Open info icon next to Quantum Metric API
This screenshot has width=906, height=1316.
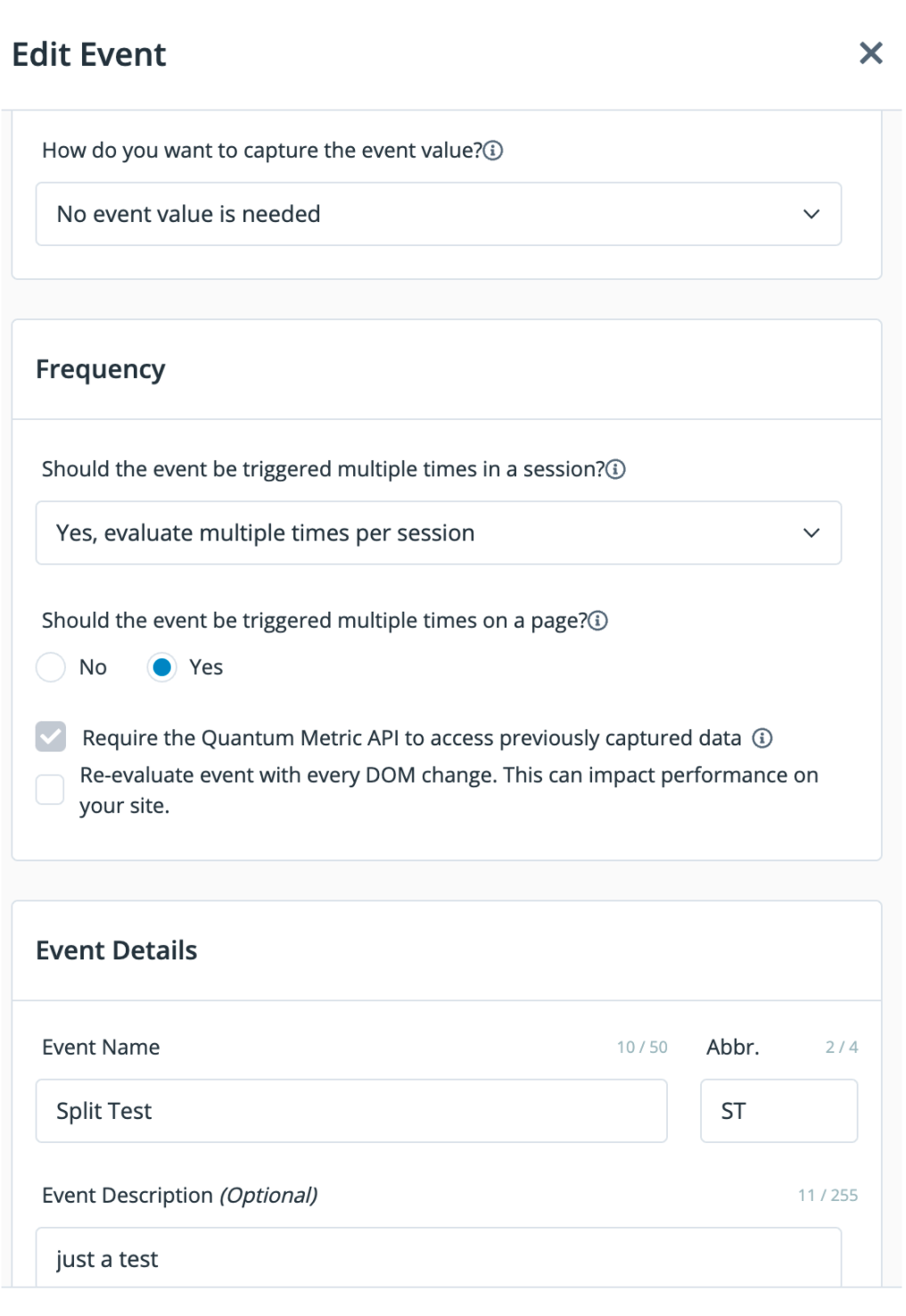tap(762, 738)
